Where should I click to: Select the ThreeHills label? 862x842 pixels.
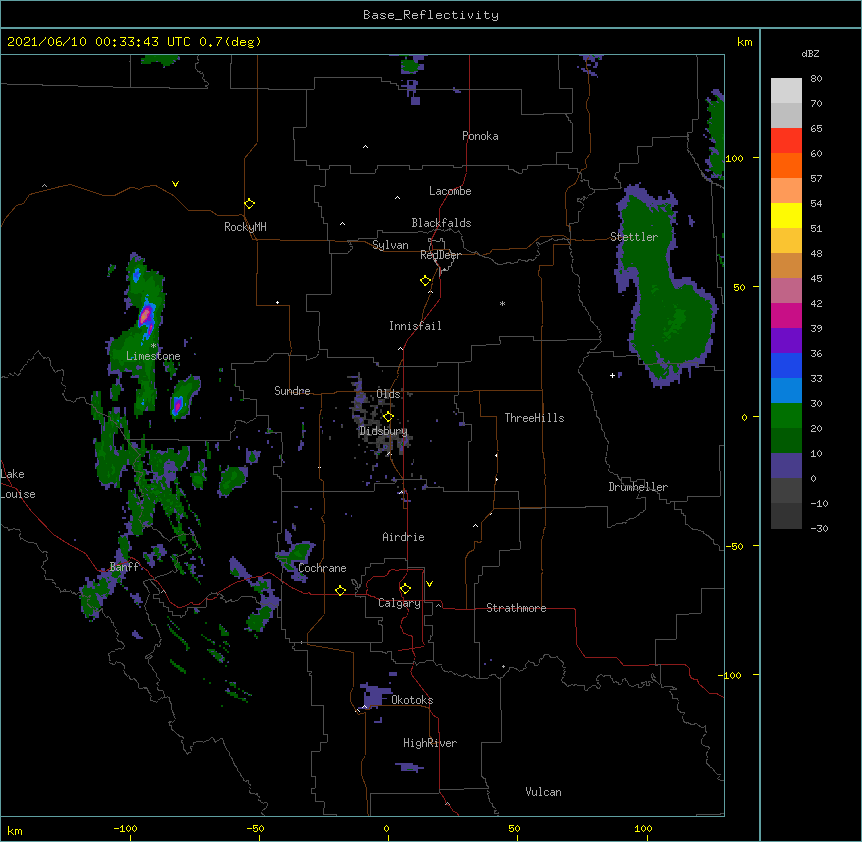pyautogui.click(x=534, y=418)
